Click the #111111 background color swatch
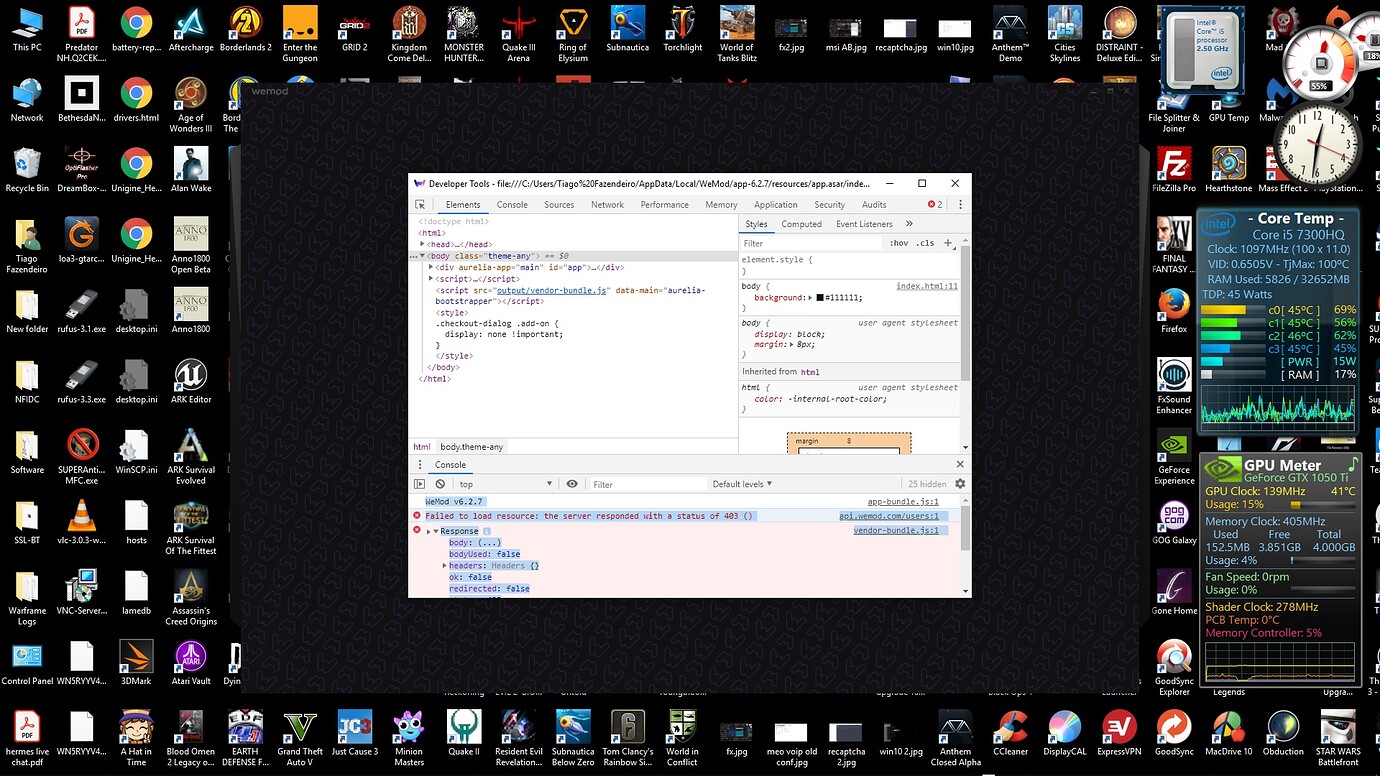 click(x=820, y=297)
